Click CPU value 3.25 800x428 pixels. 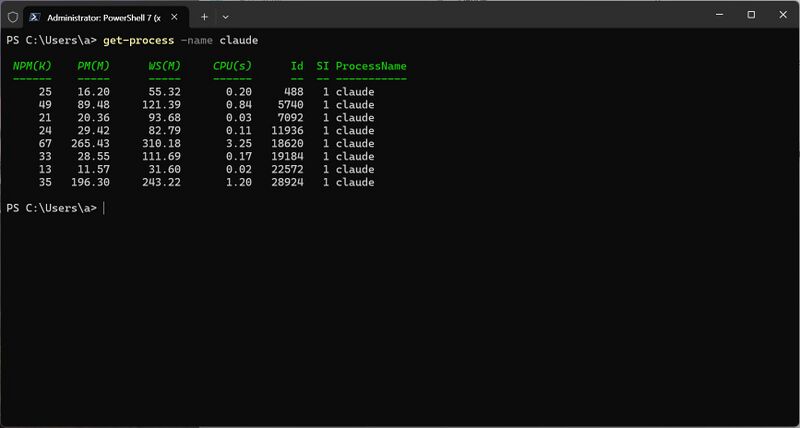click(x=239, y=143)
